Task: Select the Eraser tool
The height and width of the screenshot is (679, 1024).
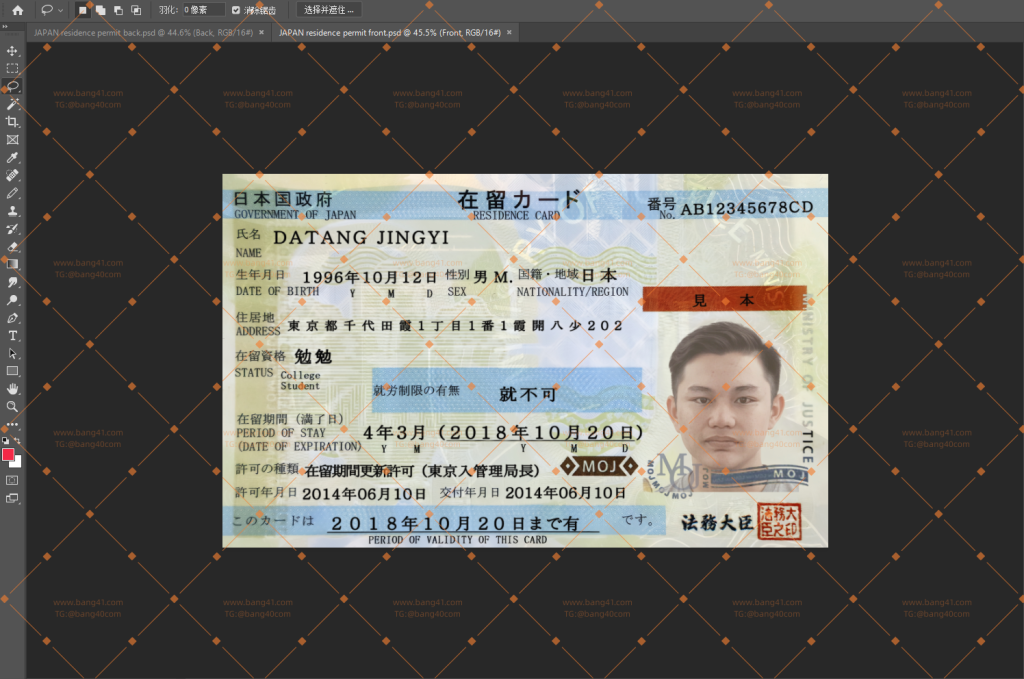Action: click(x=13, y=245)
